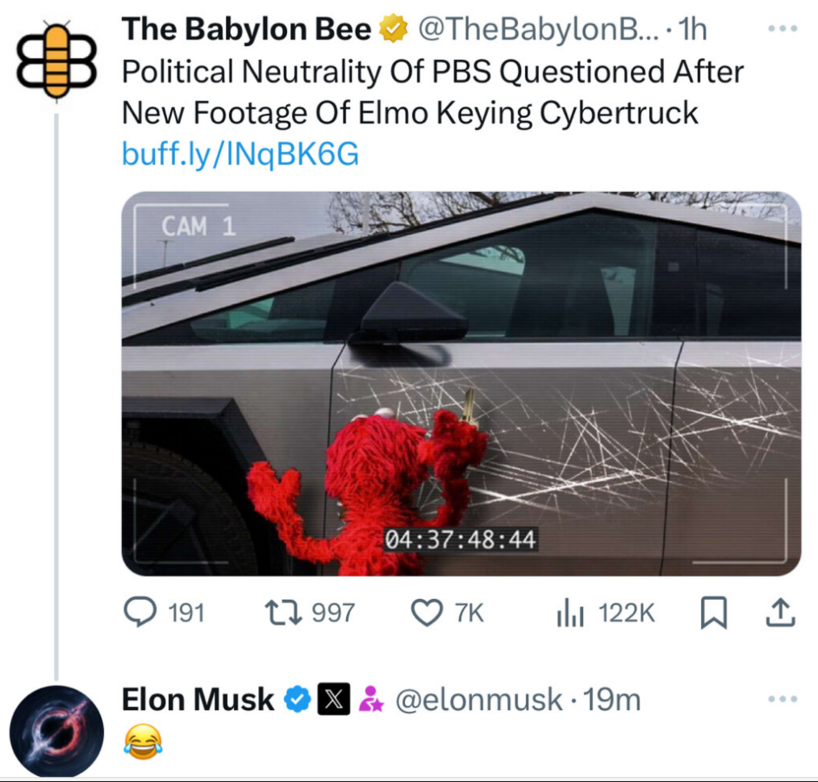
Task: Click Elon Musk's blue verified checkmark
Action: pos(298,700)
